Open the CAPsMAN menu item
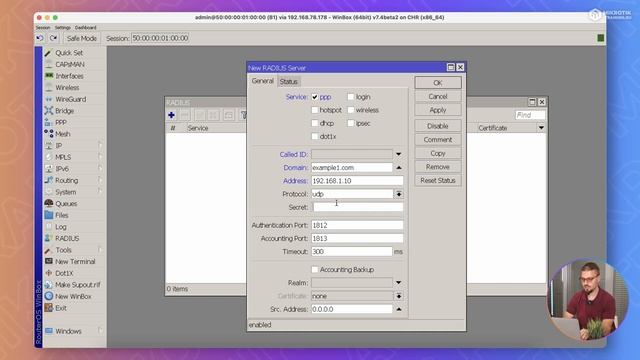This screenshot has height=360, width=640. pyautogui.click(x=69, y=64)
